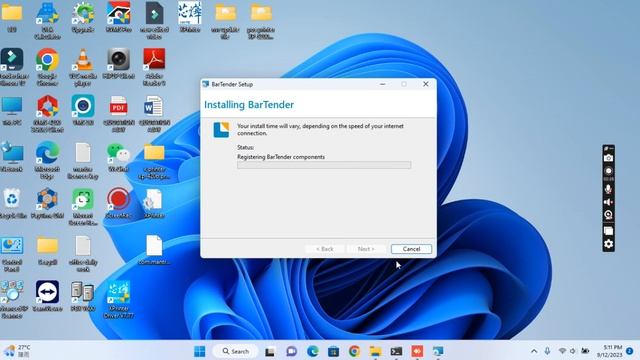
Task: Open File Explorer from the taskbar
Action: (x=376, y=351)
